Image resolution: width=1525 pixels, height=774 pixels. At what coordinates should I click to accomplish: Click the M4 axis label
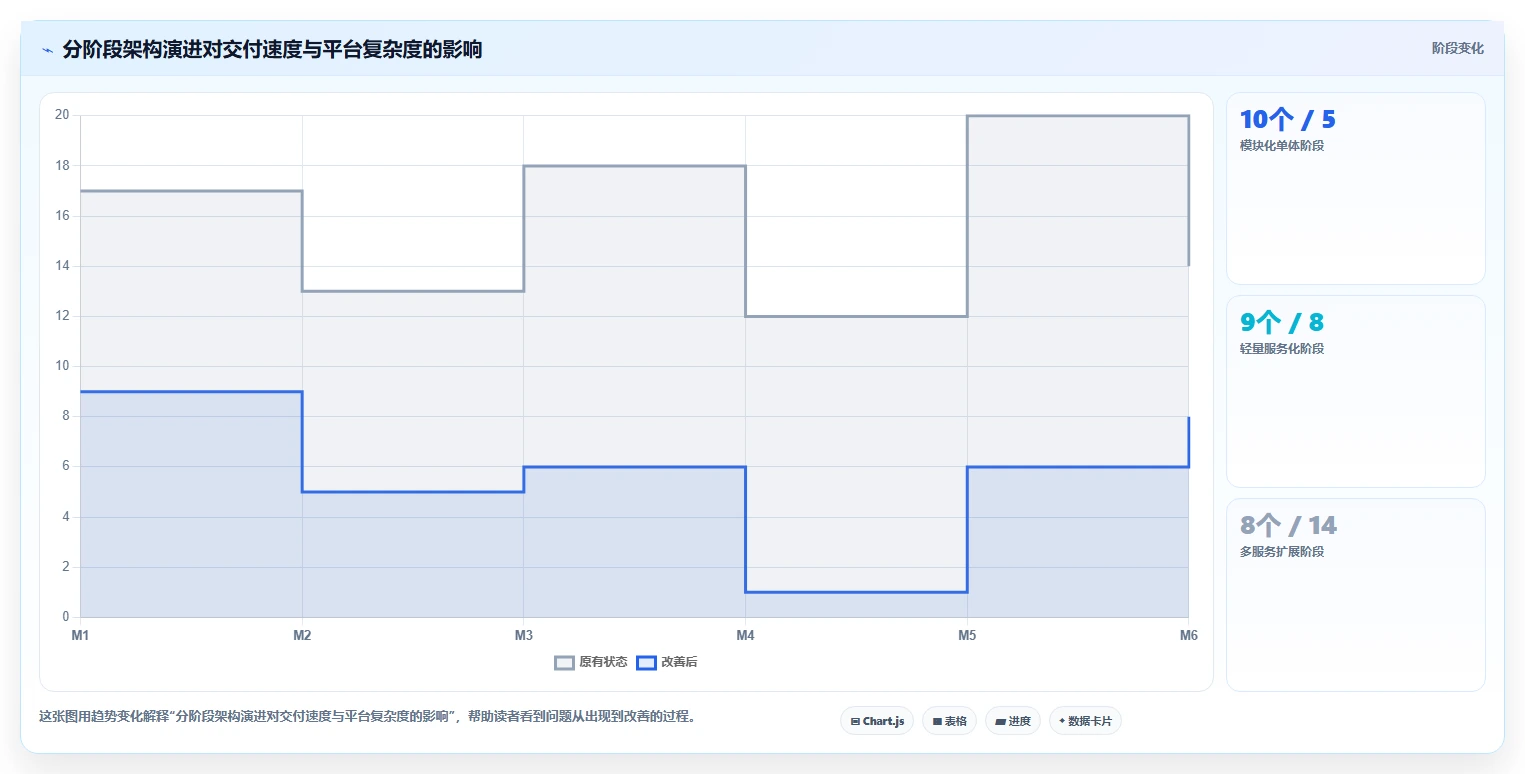745,635
